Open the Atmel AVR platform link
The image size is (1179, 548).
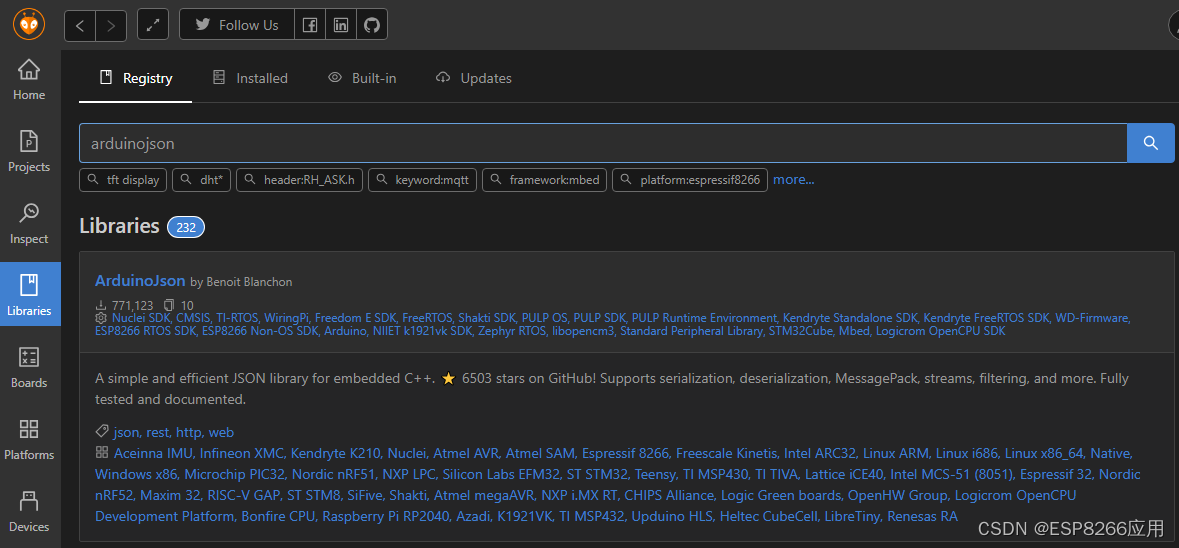[x=466, y=453]
